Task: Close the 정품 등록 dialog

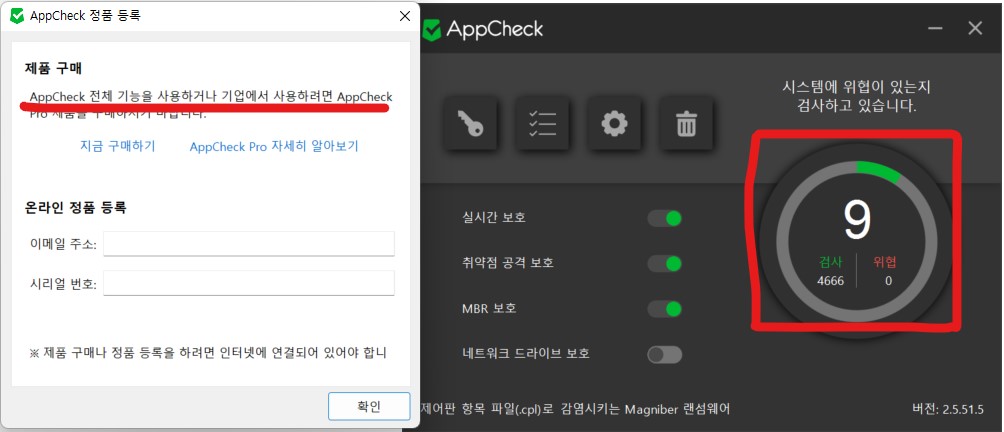Action: click(x=405, y=16)
